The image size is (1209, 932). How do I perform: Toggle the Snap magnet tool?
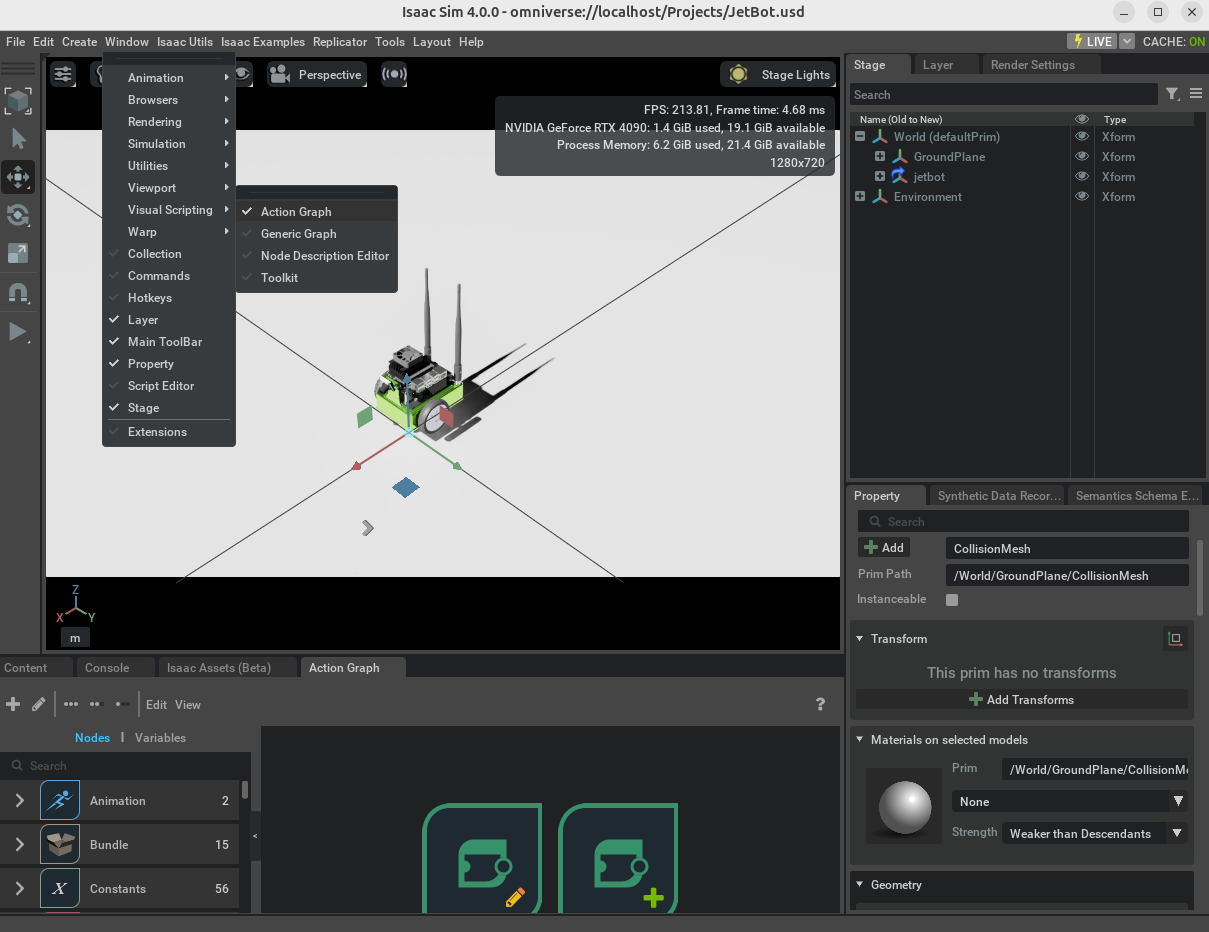[18, 293]
